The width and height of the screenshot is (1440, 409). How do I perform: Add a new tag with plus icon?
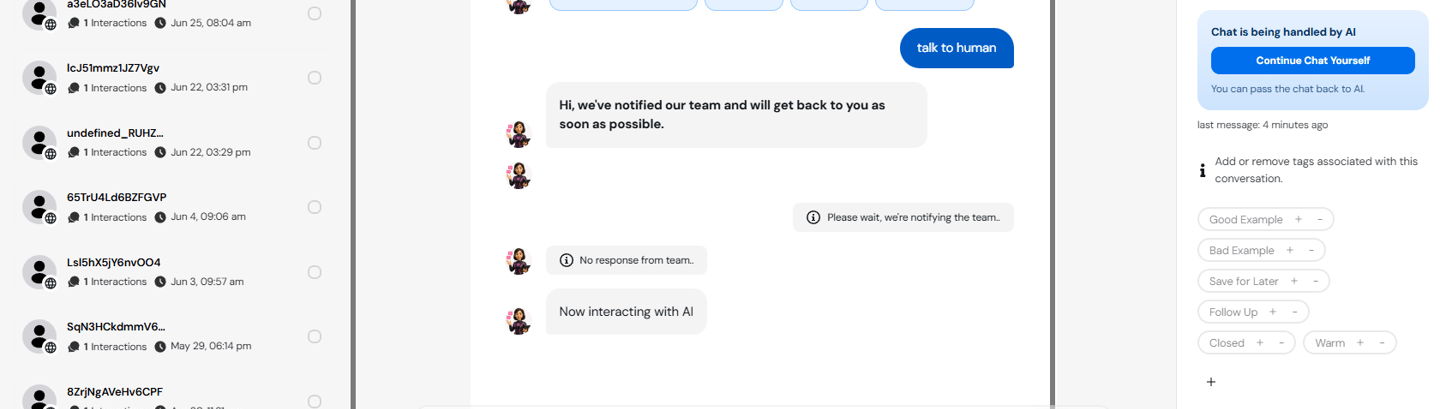pyautogui.click(x=1211, y=382)
